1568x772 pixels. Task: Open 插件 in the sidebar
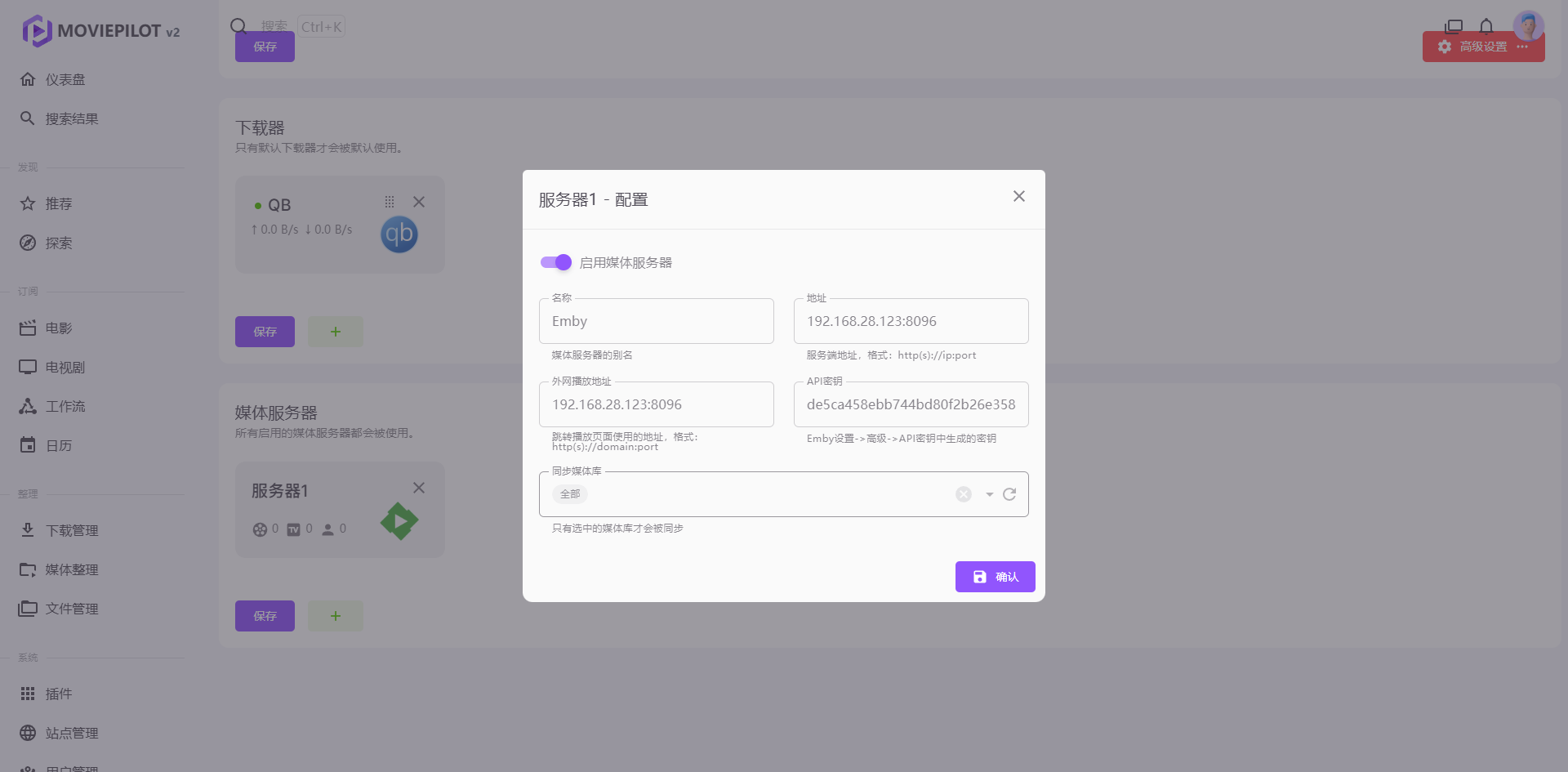coord(59,694)
